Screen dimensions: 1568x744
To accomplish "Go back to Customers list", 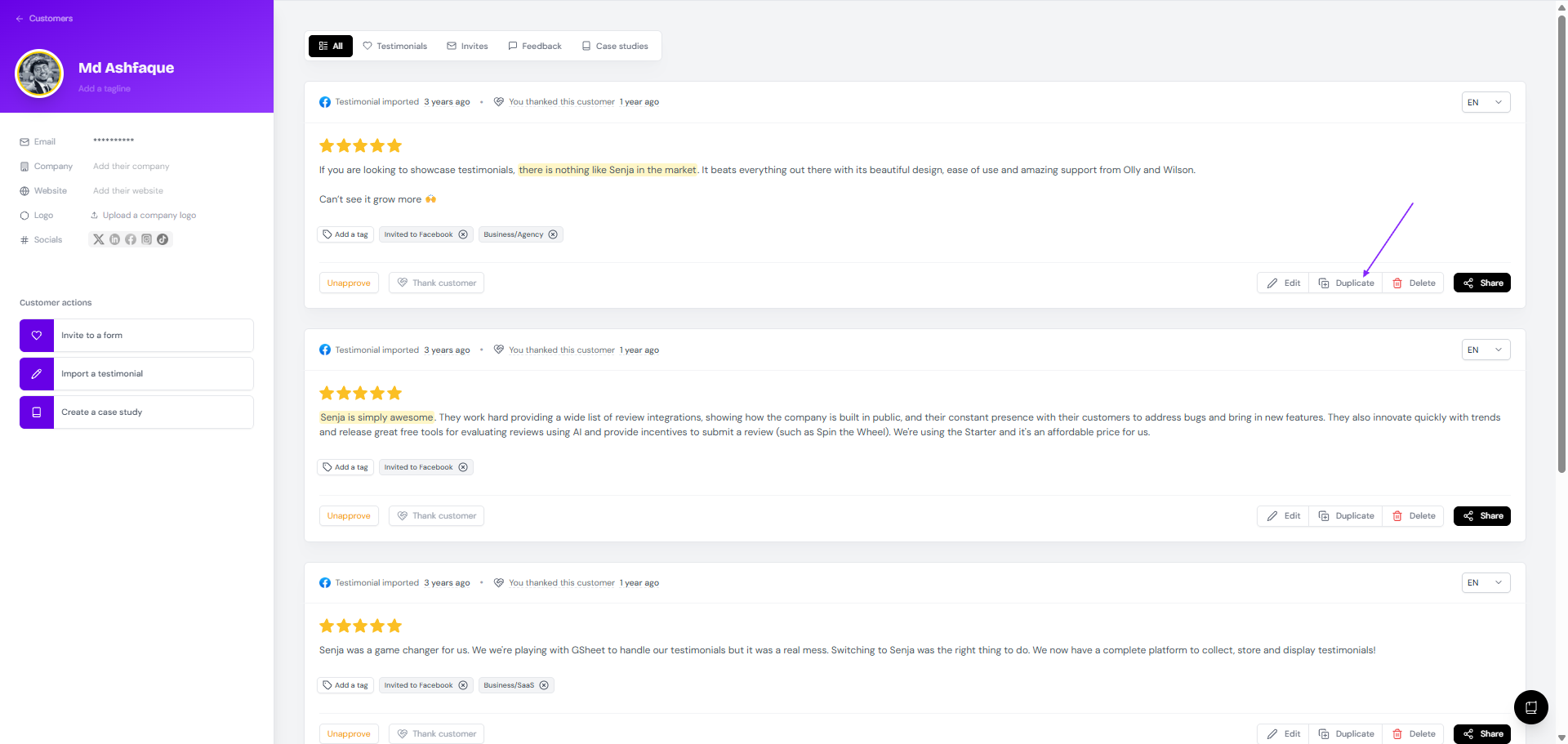I will pyautogui.click(x=44, y=18).
